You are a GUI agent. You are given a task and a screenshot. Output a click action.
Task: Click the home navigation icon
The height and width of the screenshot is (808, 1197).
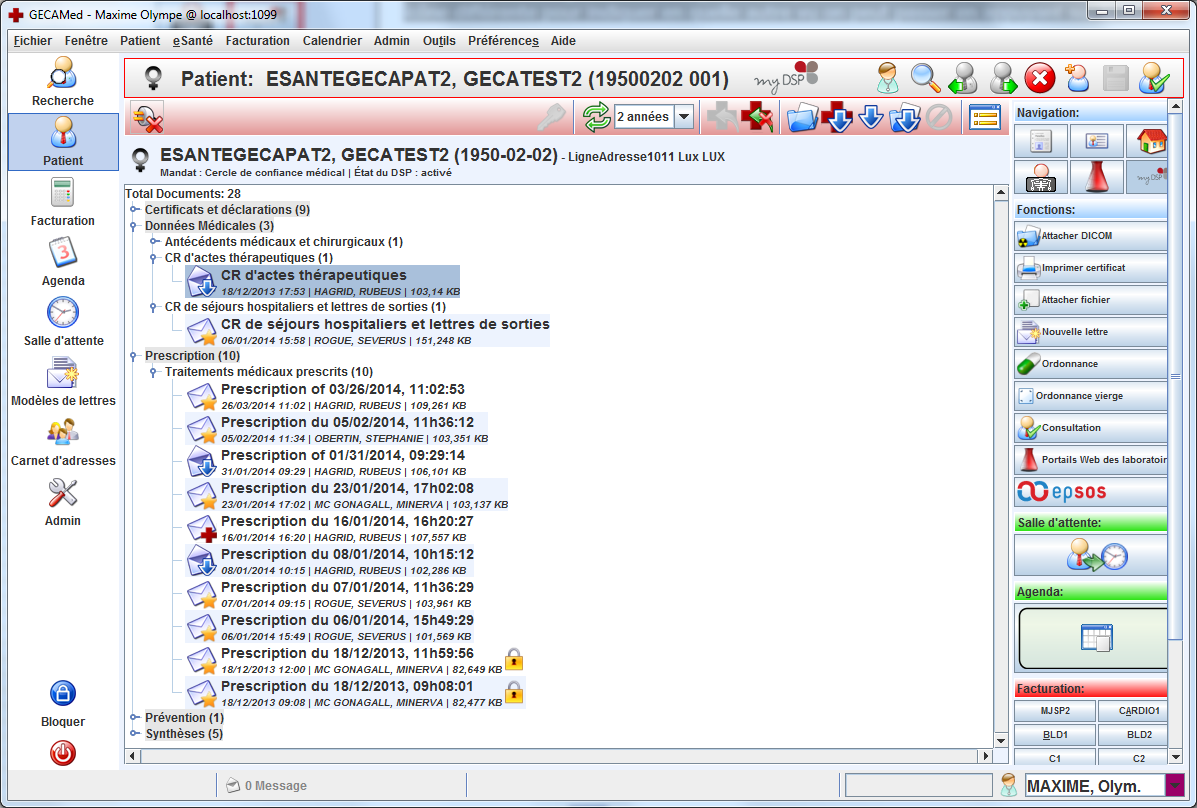click(1146, 142)
